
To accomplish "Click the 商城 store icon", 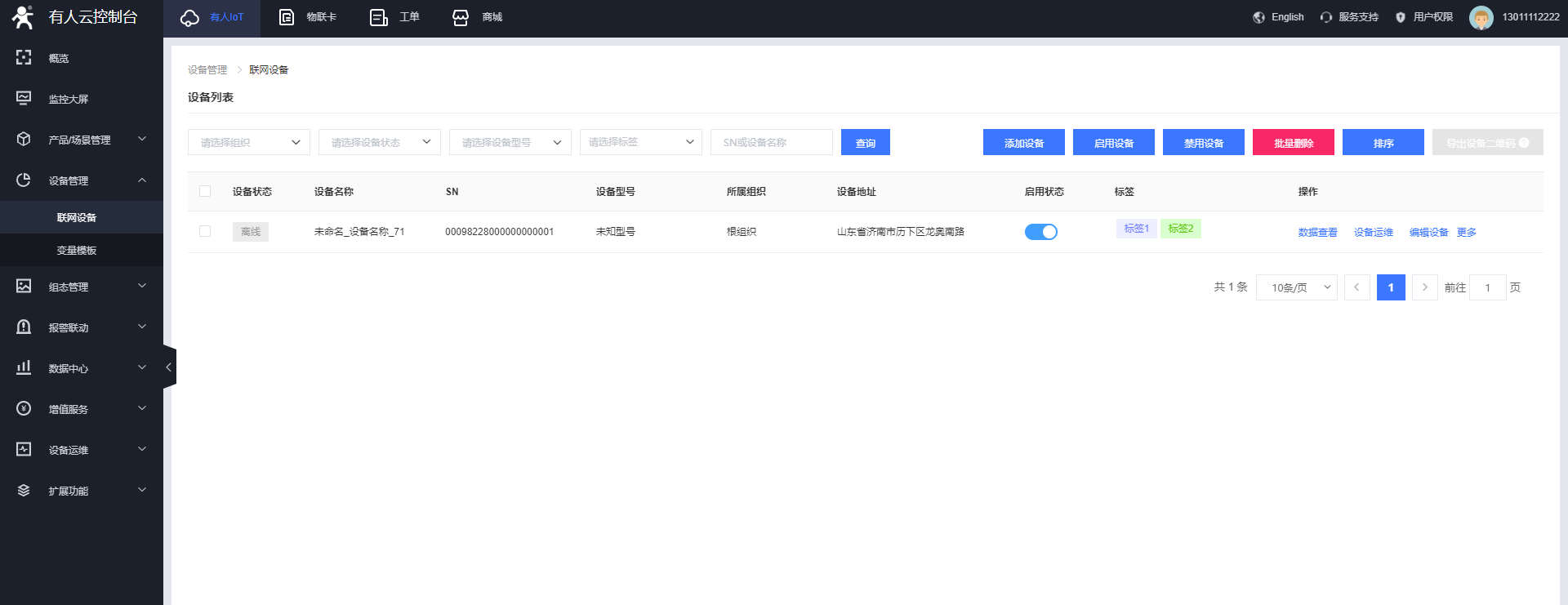I will [461, 17].
